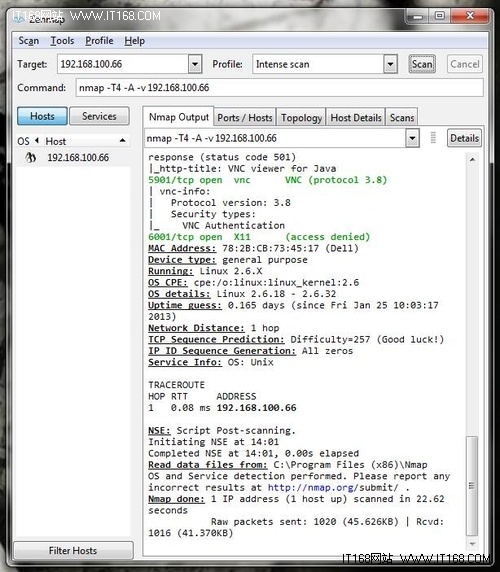The width and height of the screenshot is (500, 572).
Task: Expand the Profile dropdown arrow
Action: 390,65
